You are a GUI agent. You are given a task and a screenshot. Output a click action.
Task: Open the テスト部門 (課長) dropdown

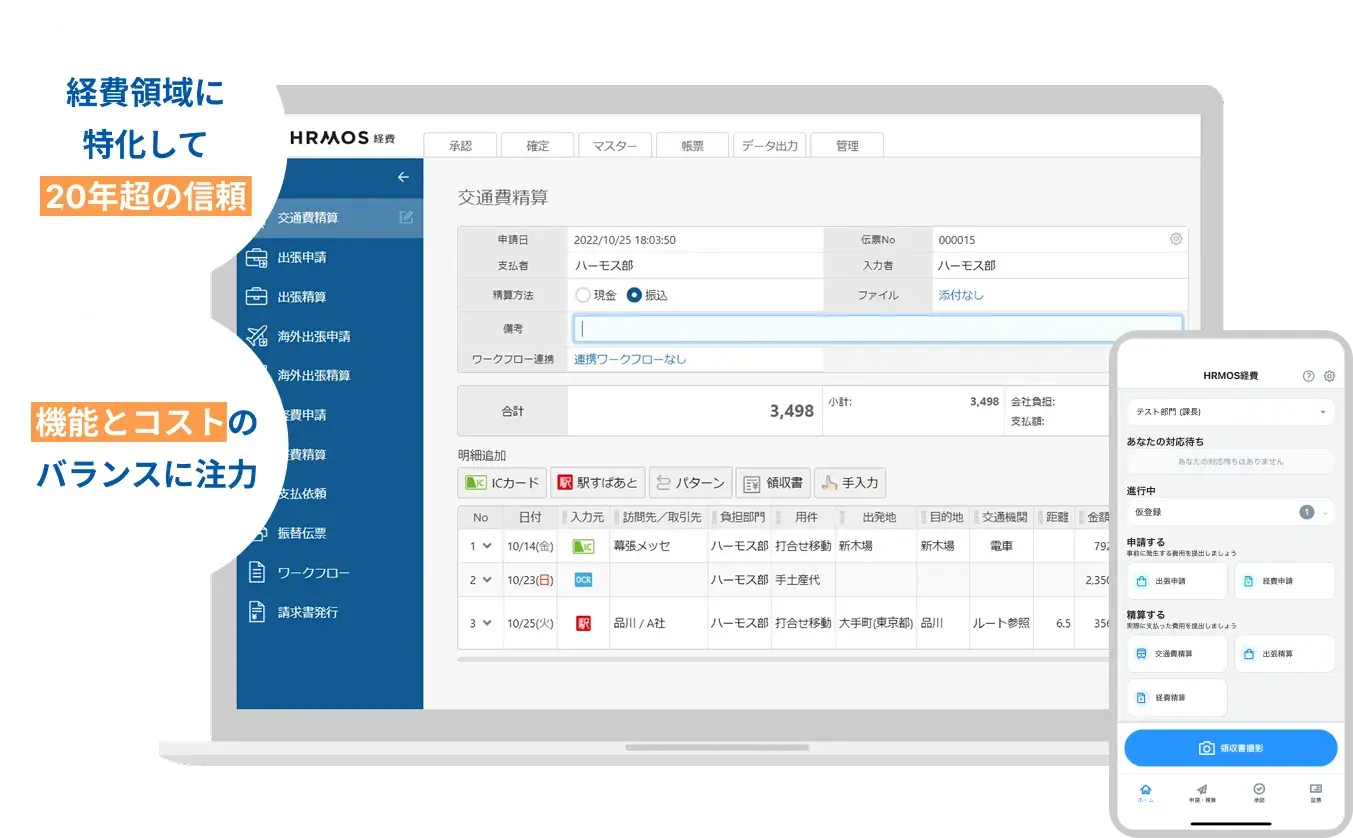pyautogui.click(x=1230, y=412)
